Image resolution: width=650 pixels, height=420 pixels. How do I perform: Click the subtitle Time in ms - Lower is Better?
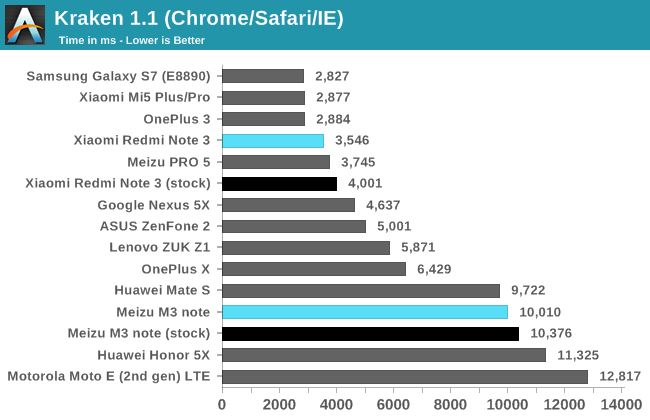(x=132, y=40)
